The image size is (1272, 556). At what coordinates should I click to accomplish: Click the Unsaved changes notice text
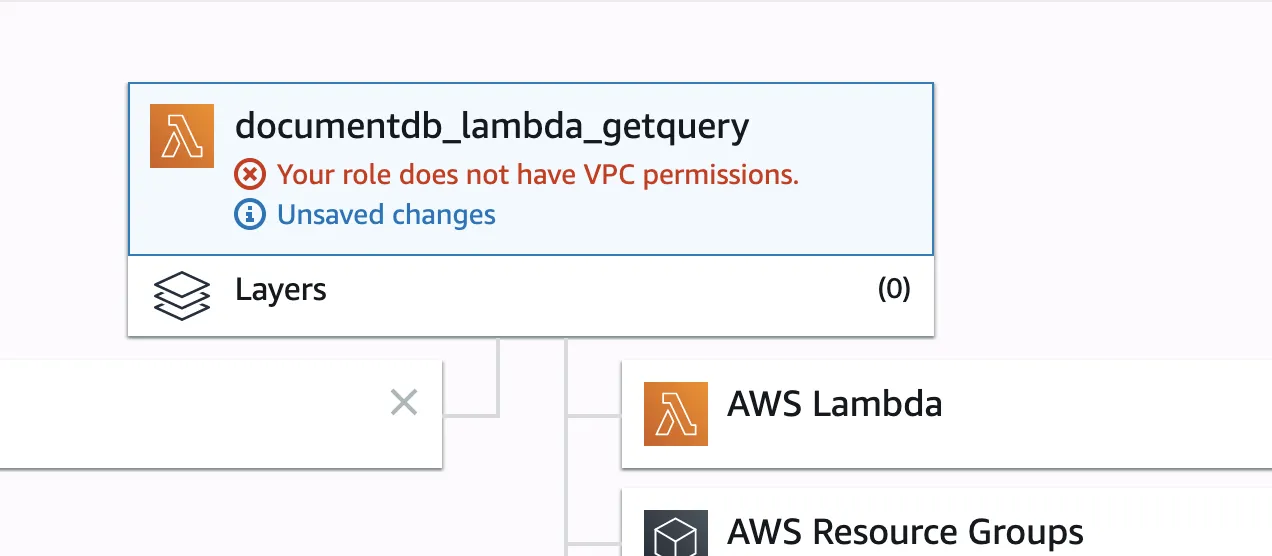386,214
